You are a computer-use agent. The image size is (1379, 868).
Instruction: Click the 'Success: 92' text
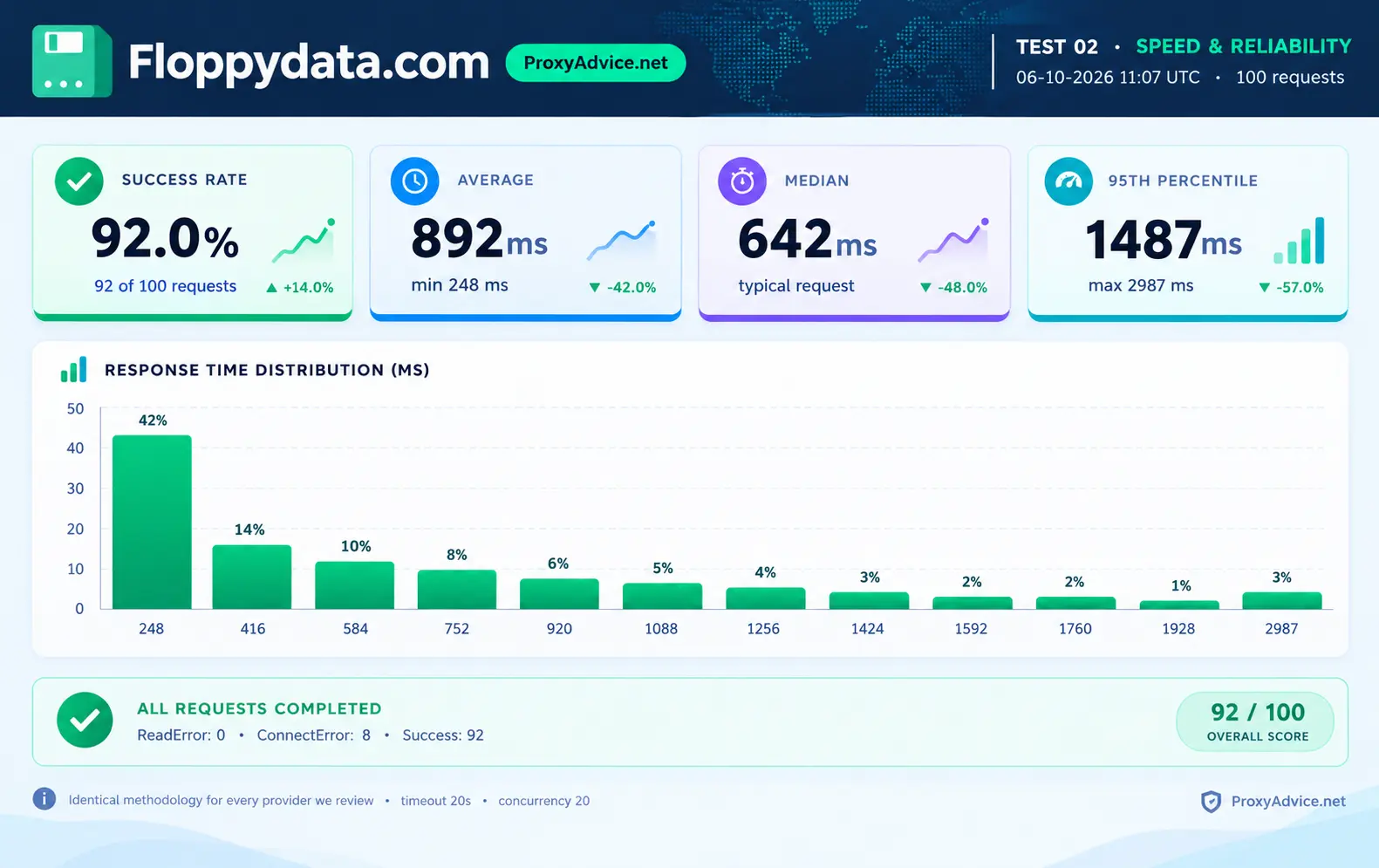click(x=443, y=735)
